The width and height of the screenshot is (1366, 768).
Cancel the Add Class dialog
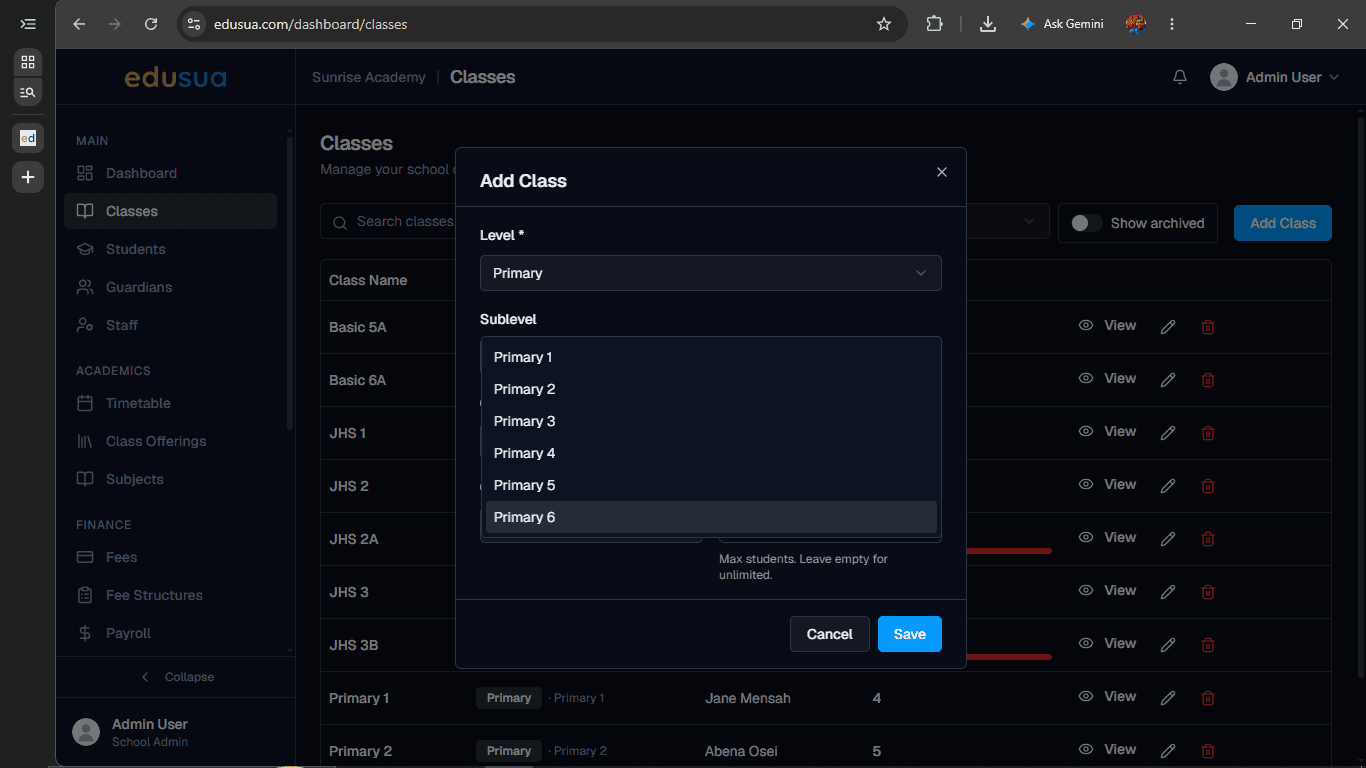(x=830, y=634)
